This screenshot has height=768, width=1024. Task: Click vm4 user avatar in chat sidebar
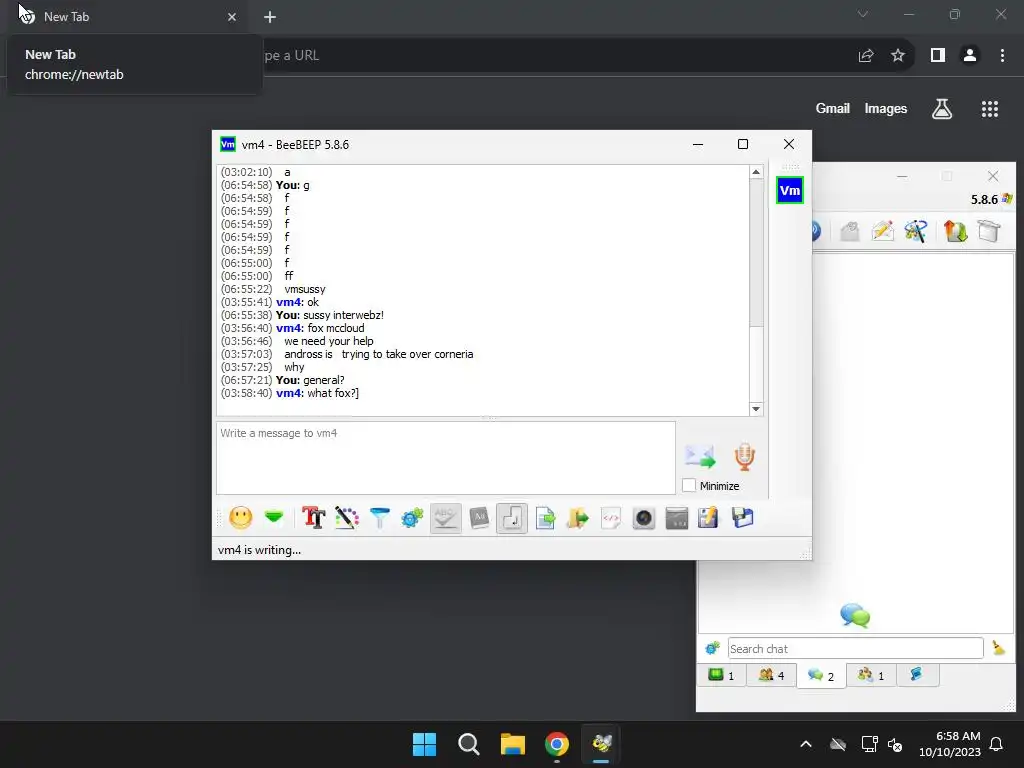tap(790, 190)
